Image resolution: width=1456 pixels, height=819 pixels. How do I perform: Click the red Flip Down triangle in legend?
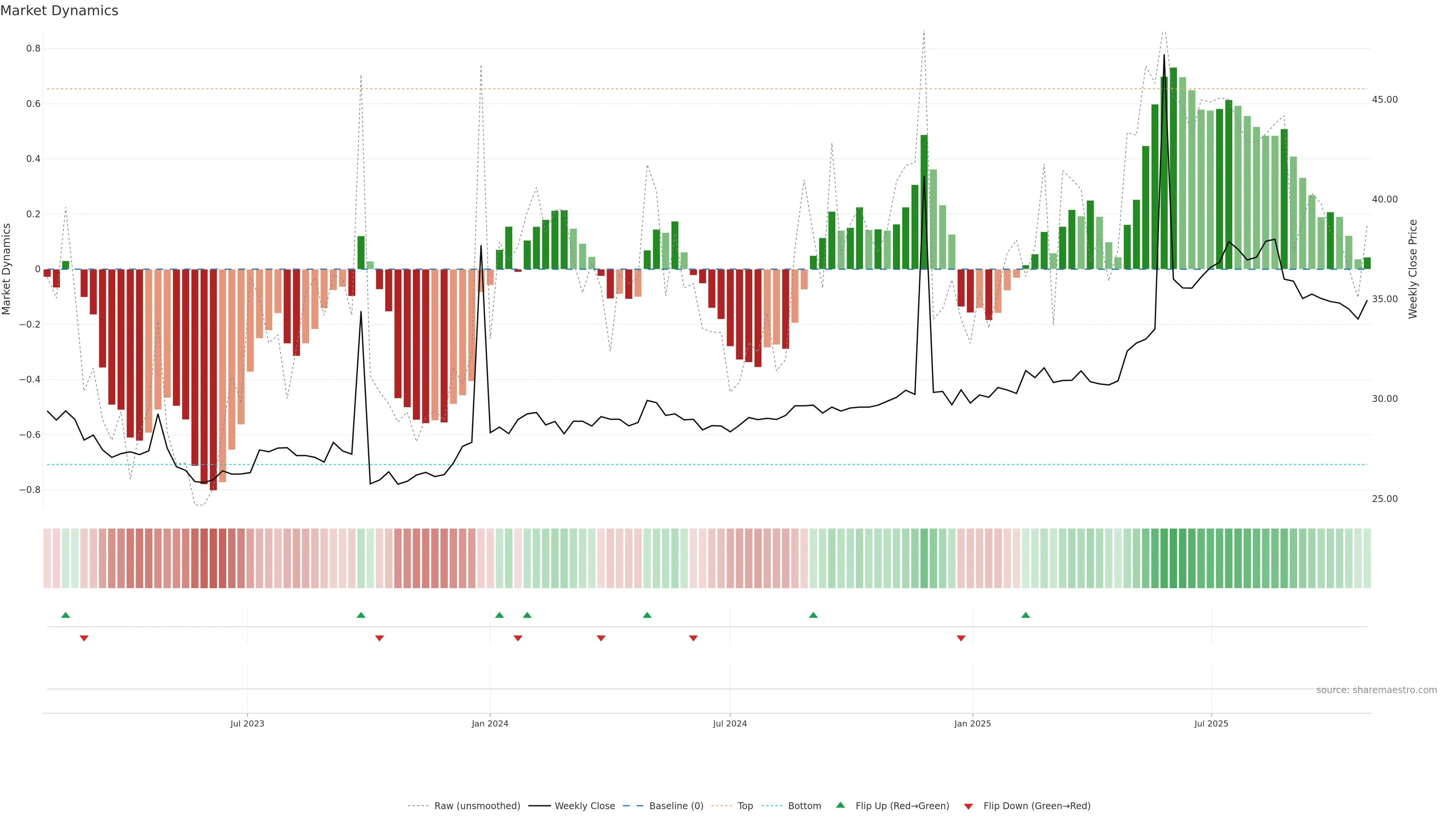[968, 806]
